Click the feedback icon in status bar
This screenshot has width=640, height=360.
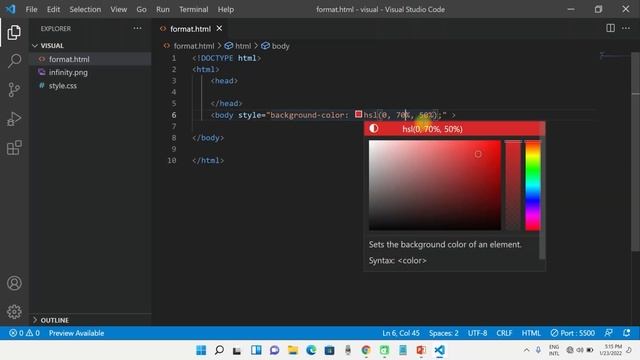pos(608,333)
